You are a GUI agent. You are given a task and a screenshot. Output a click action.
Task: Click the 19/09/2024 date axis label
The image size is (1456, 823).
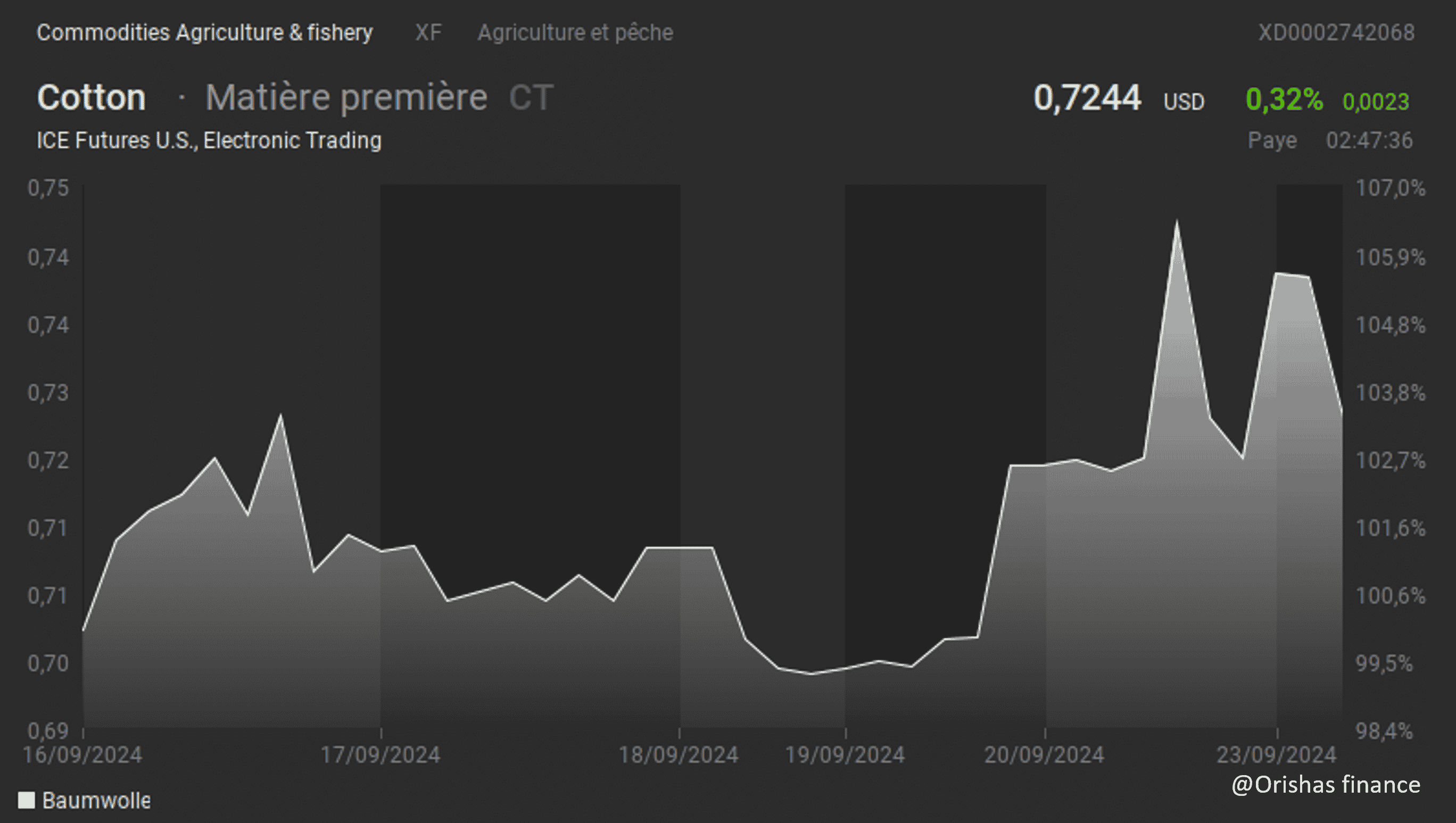845,754
